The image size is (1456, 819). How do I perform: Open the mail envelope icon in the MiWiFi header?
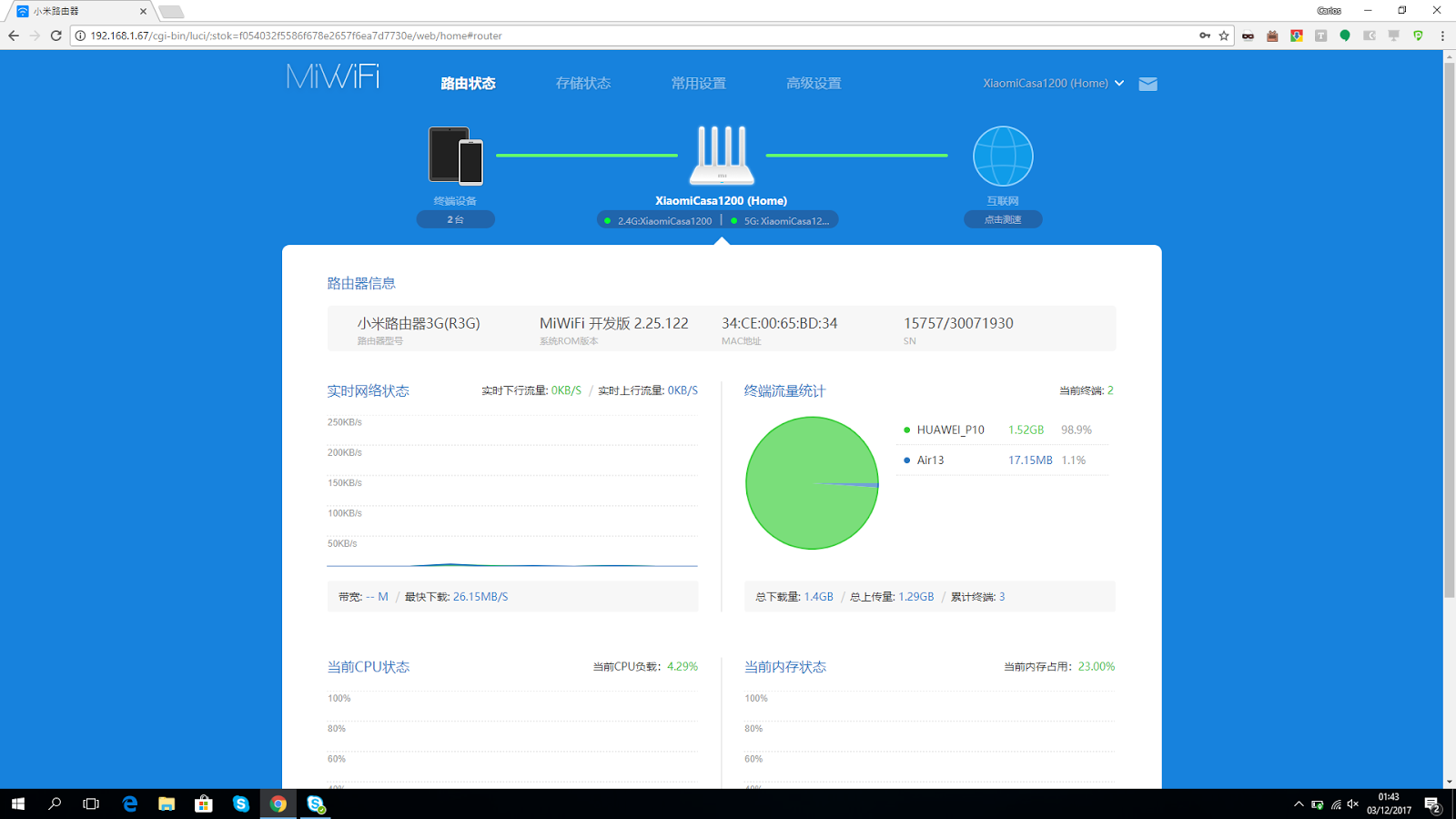point(1148,84)
